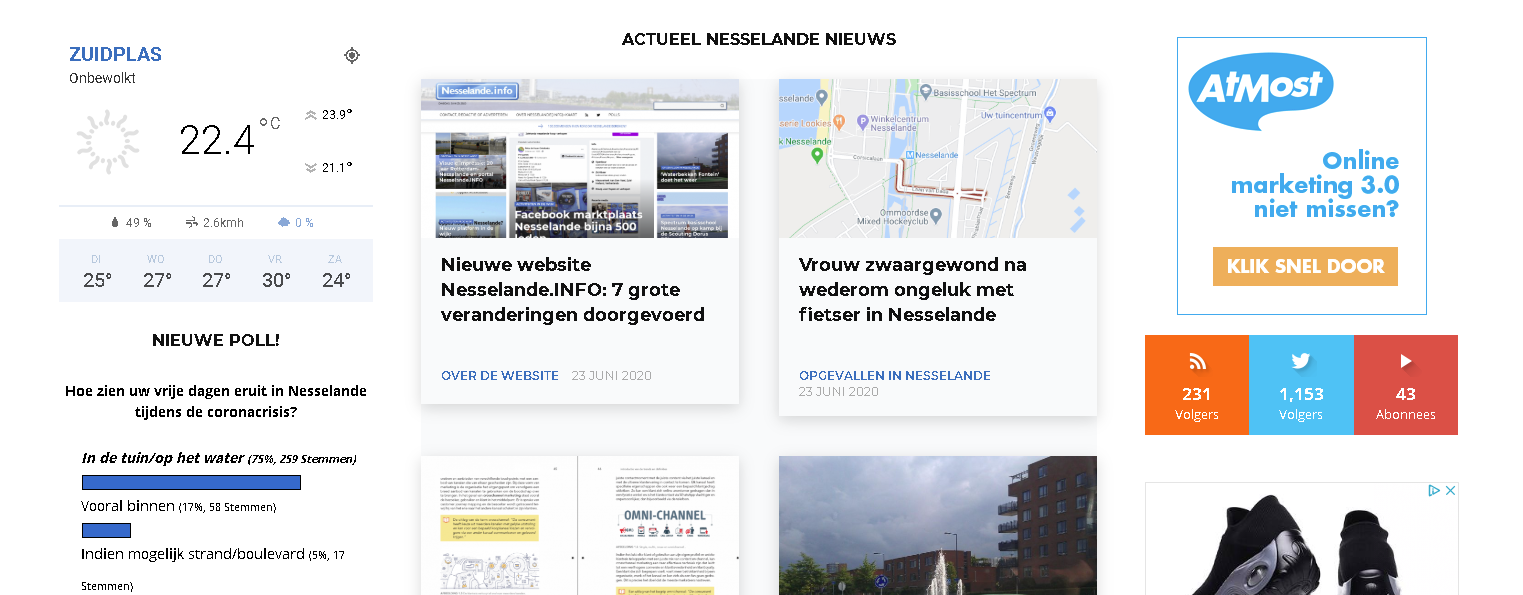Click the In de tuin/op het water poll bar
The height and width of the screenshot is (595, 1523).
click(191, 483)
